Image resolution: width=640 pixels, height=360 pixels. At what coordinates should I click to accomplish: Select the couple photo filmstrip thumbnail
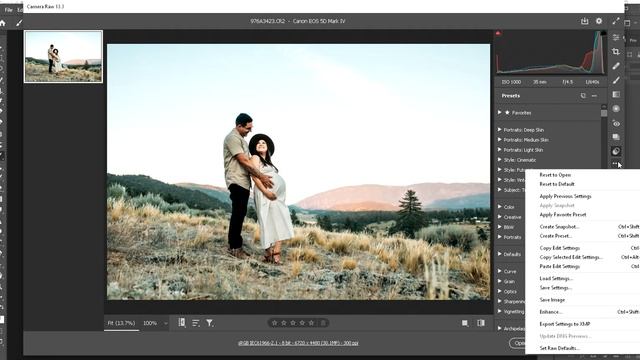click(63, 56)
